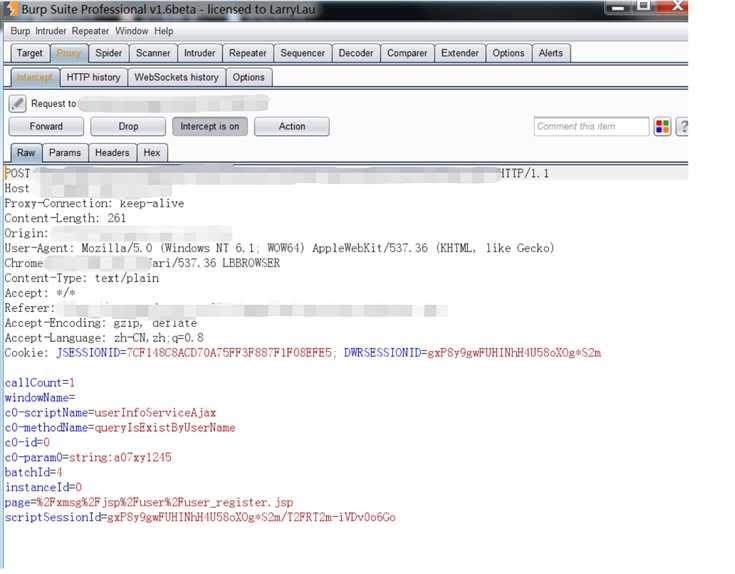Screen dimensions: 735x574
Task: Click the page= user_register.jsp line
Action: [x=149, y=502]
